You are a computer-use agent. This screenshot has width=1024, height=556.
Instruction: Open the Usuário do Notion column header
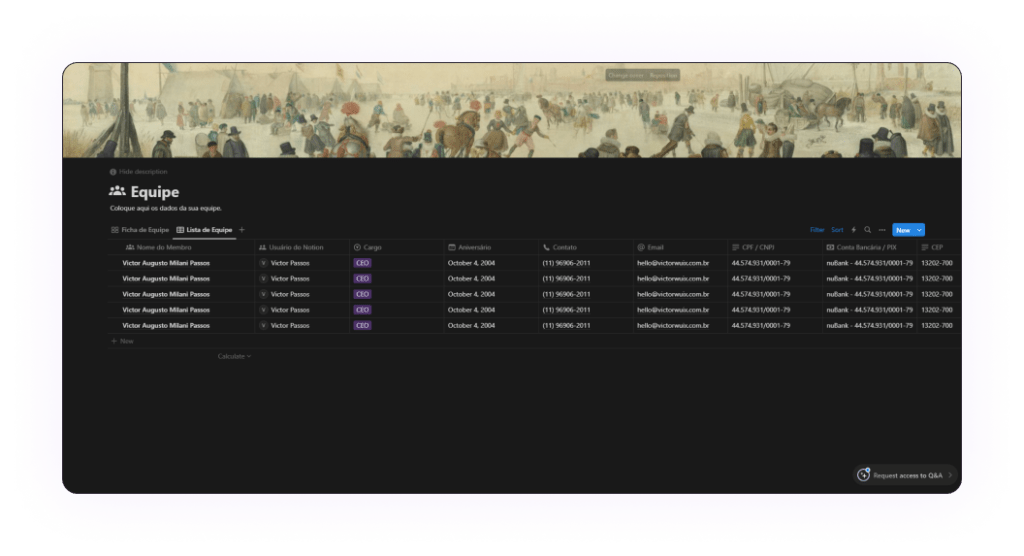pyautogui.click(x=302, y=248)
